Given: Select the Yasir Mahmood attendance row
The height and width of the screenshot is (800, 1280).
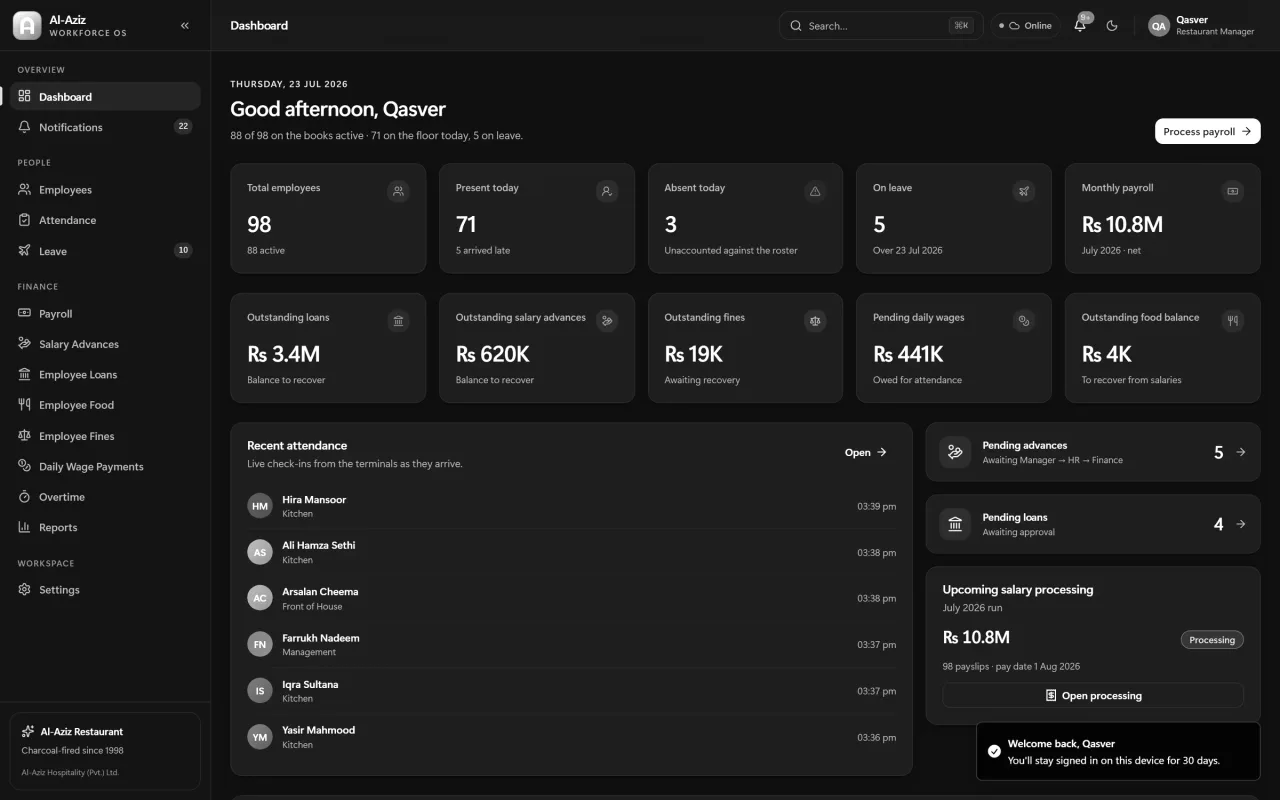Looking at the screenshot, I should pyautogui.click(x=571, y=737).
